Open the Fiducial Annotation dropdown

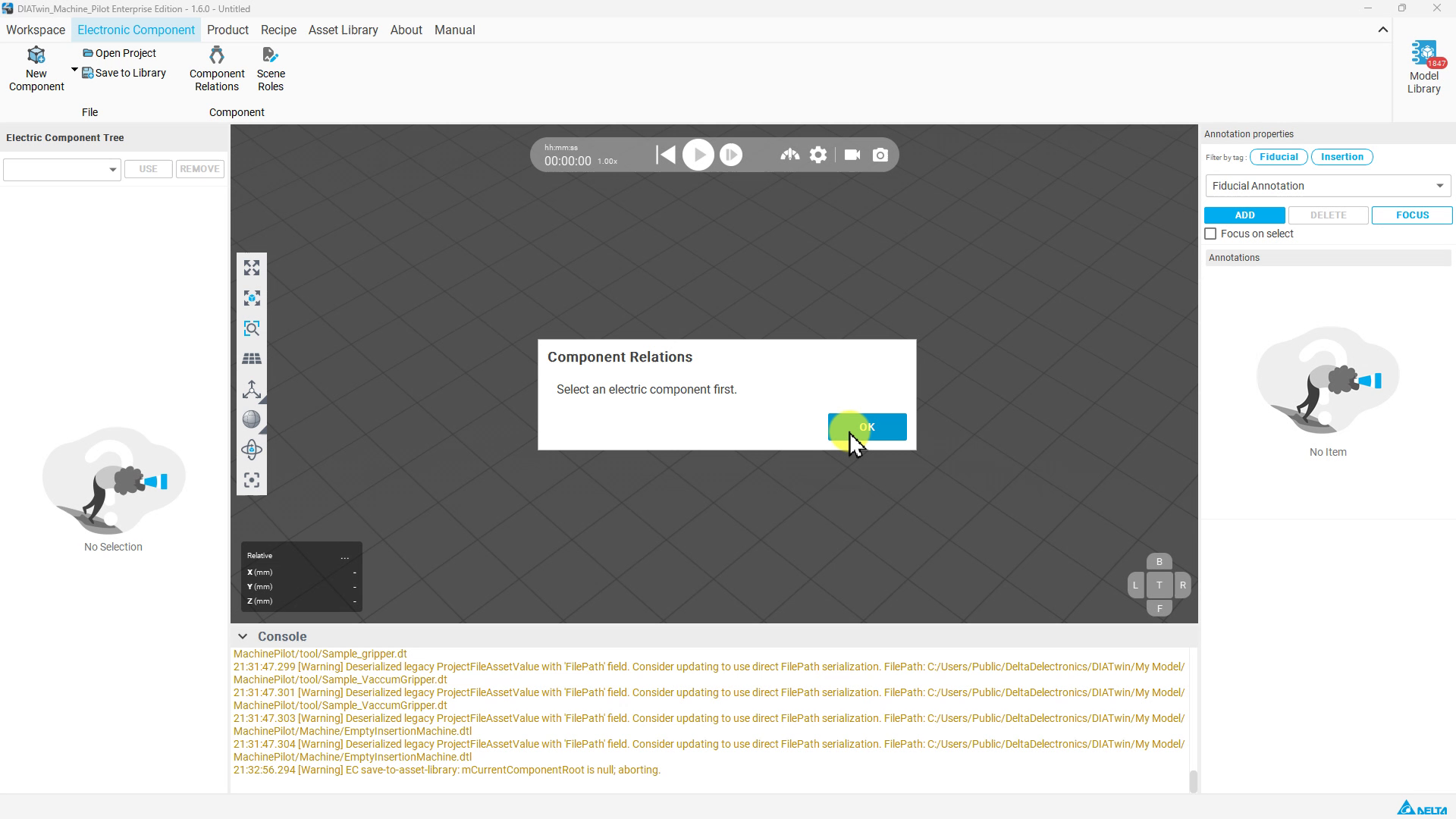pyautogui.click(x=1328, y=186)
